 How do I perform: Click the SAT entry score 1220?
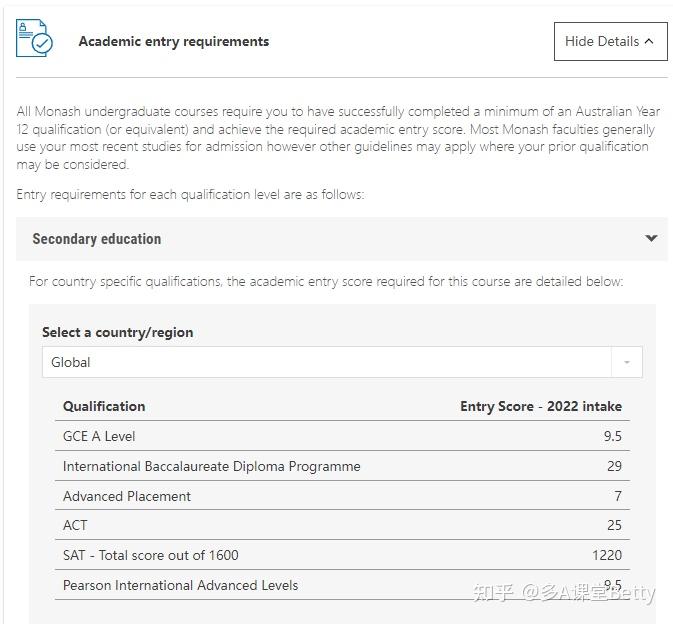pyautogui.click(x=606, y=555)
